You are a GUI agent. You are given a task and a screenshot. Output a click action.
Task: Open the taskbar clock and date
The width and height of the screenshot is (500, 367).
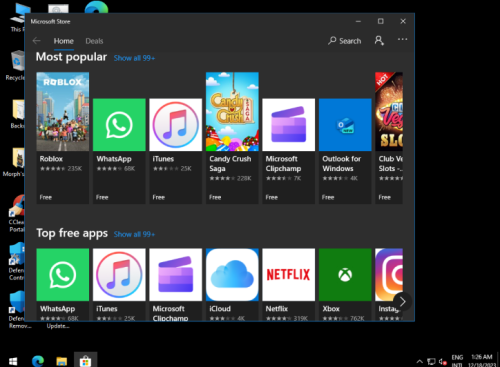pyautogui.click(x=482, y=361)
